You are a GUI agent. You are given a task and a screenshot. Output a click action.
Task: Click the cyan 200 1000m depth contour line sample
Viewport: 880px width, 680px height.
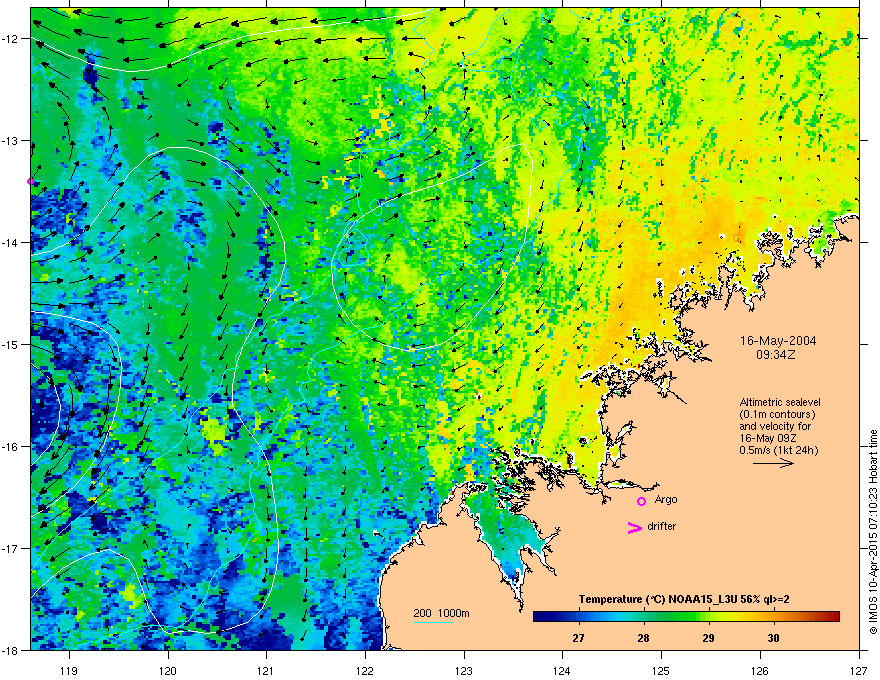pos(433,622)
